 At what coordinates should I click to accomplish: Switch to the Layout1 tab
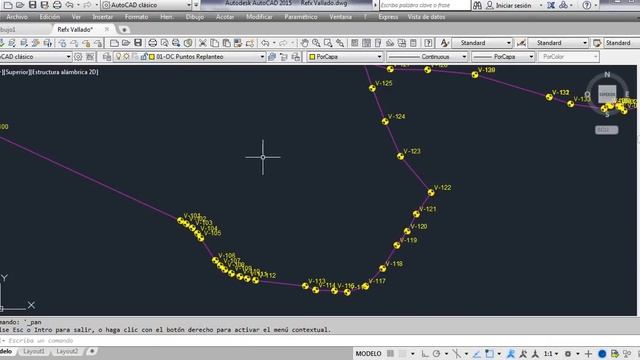point(33,351)
